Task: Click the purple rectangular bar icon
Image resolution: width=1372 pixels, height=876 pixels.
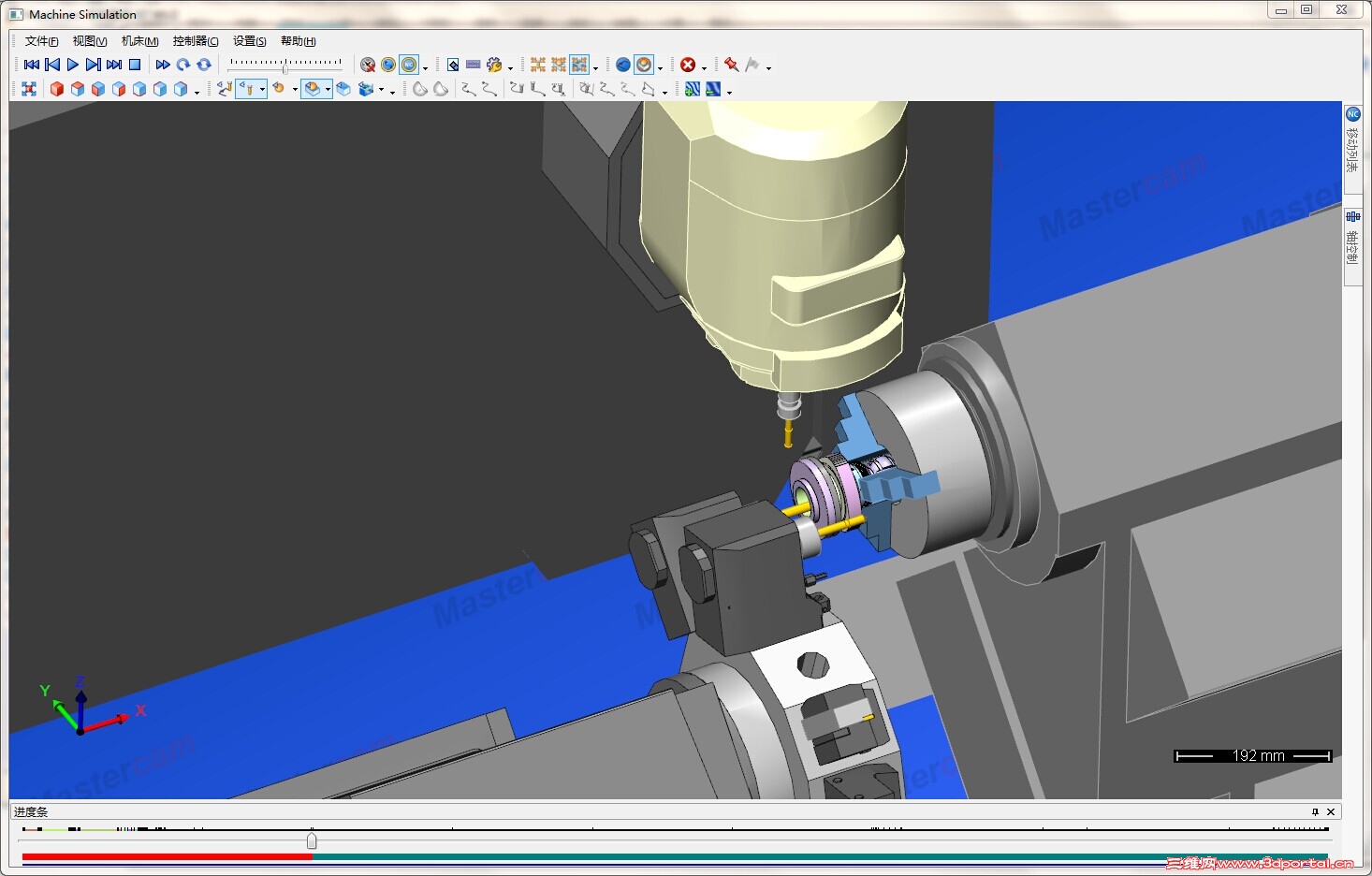Action: (x=474, y=65)
